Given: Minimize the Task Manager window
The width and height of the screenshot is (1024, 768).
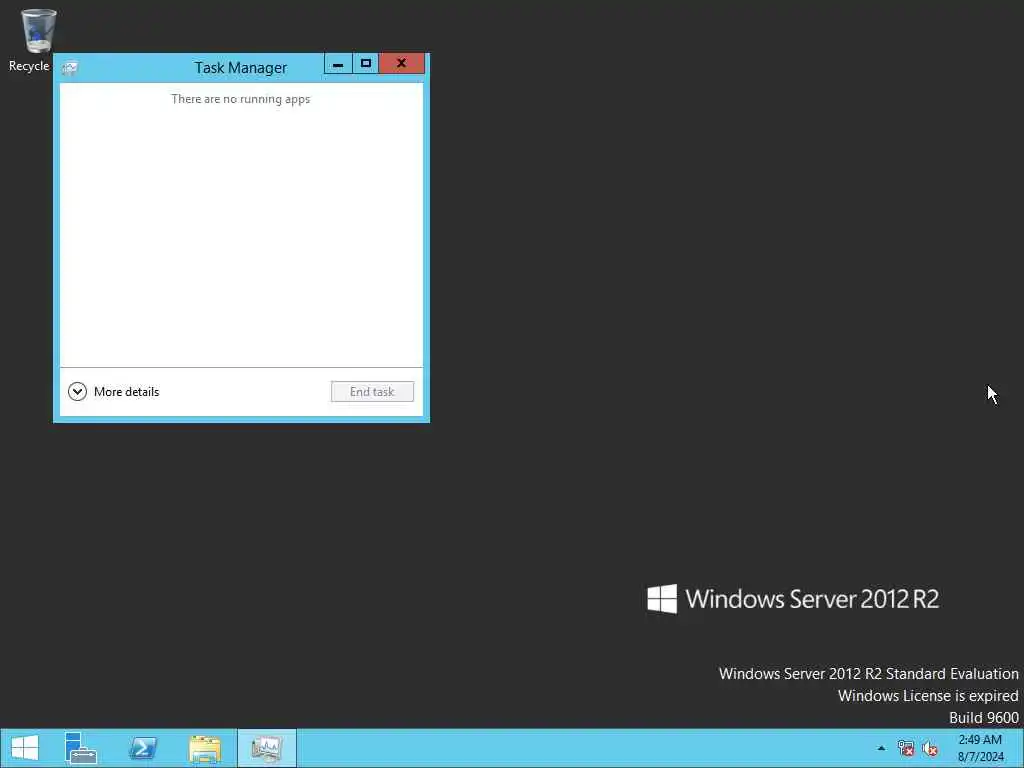Looking at the screenshot, I should 338,64.
